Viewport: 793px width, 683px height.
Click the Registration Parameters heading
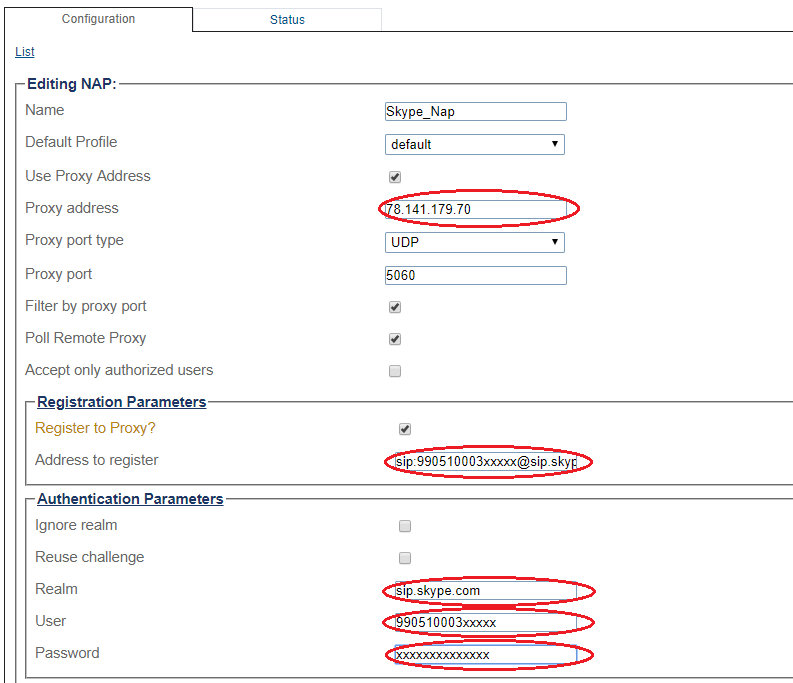click(x=121, y=402)
